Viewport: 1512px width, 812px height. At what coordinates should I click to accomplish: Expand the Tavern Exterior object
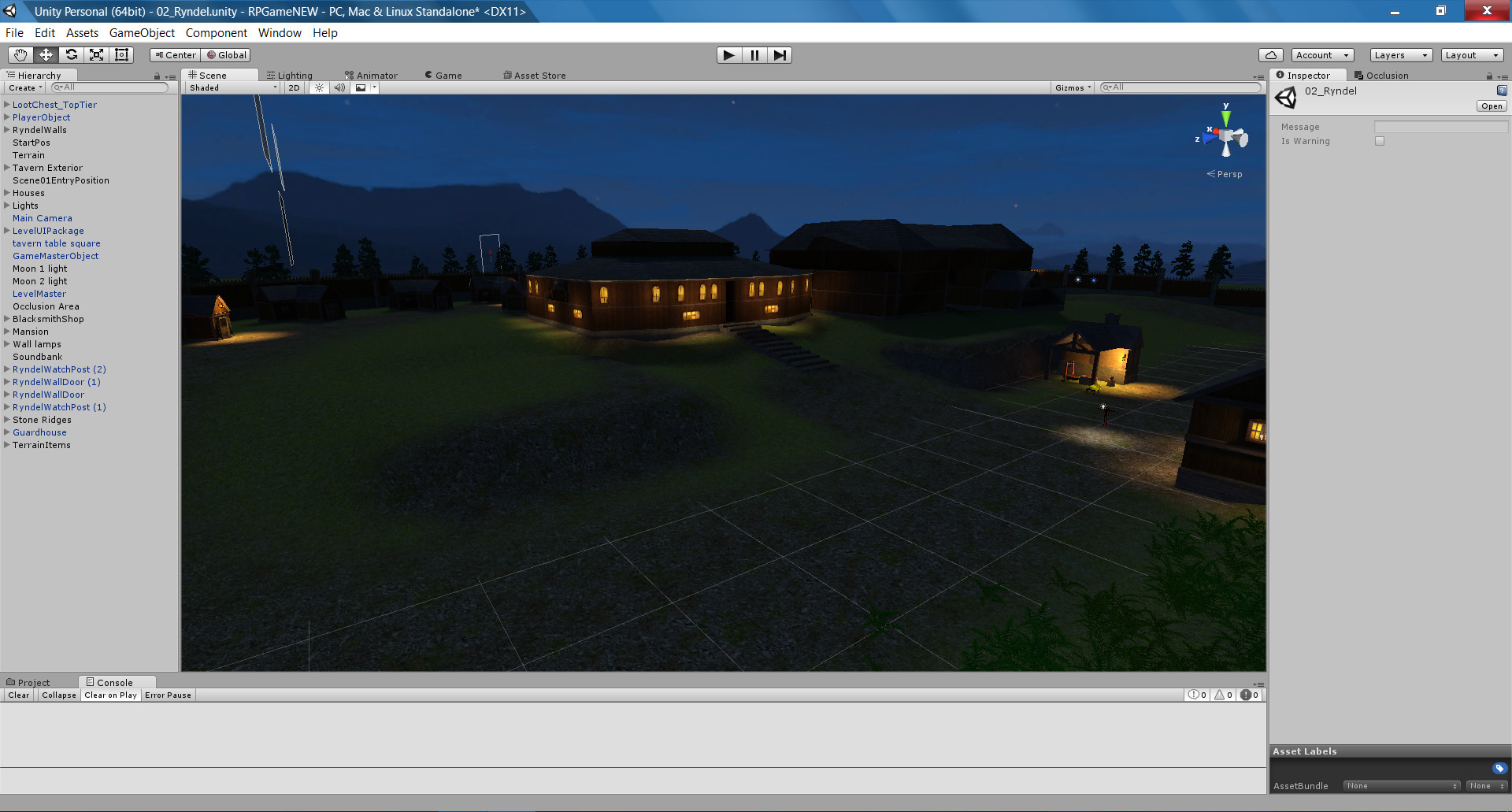(x=7, y=168)
